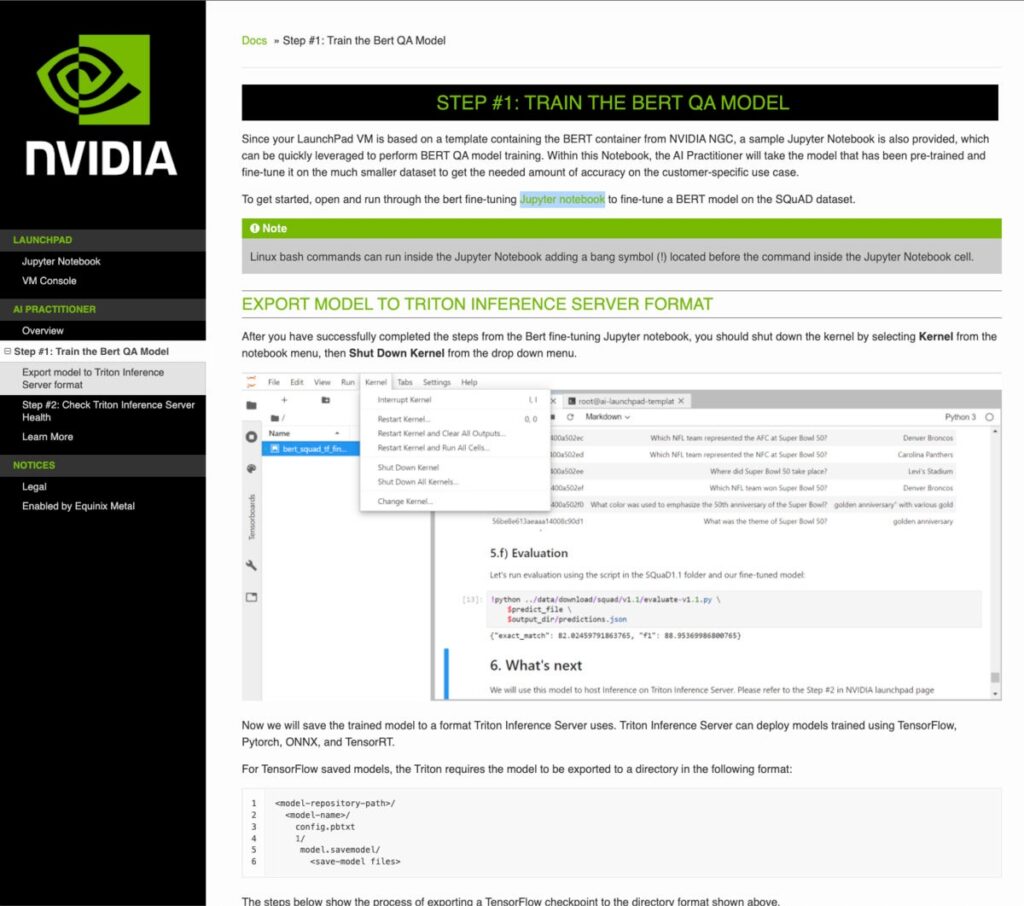Click the running kernels circle icon

tap(251, 437)
